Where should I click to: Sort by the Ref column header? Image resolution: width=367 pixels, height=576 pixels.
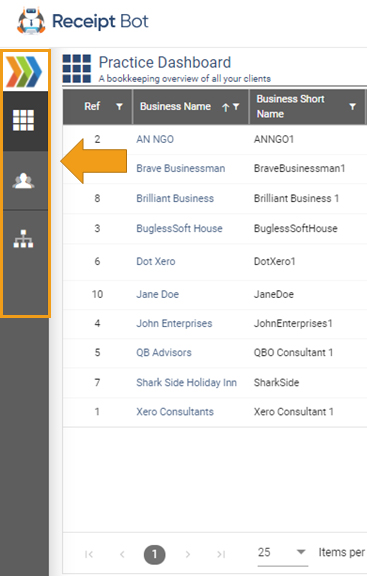coord(92,107)
